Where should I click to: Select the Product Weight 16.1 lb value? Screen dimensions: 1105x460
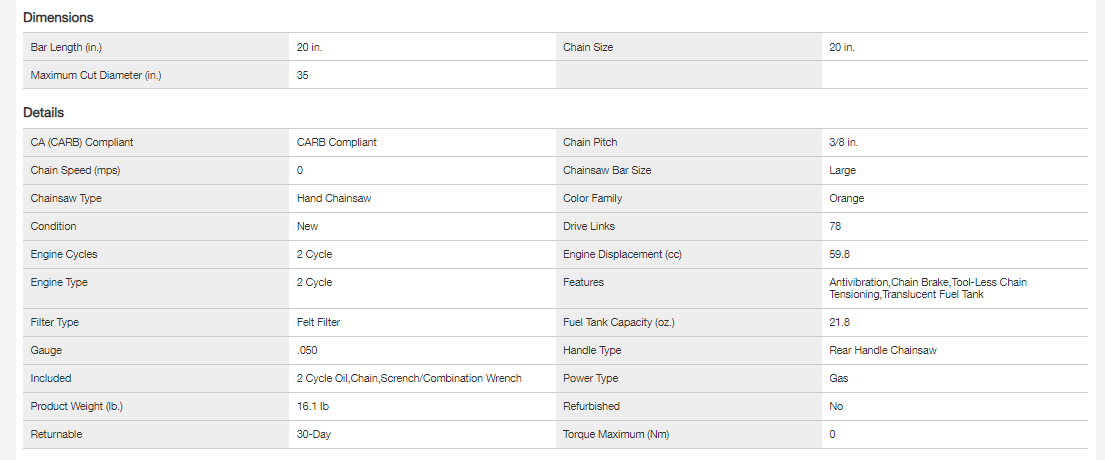[315, 406]
